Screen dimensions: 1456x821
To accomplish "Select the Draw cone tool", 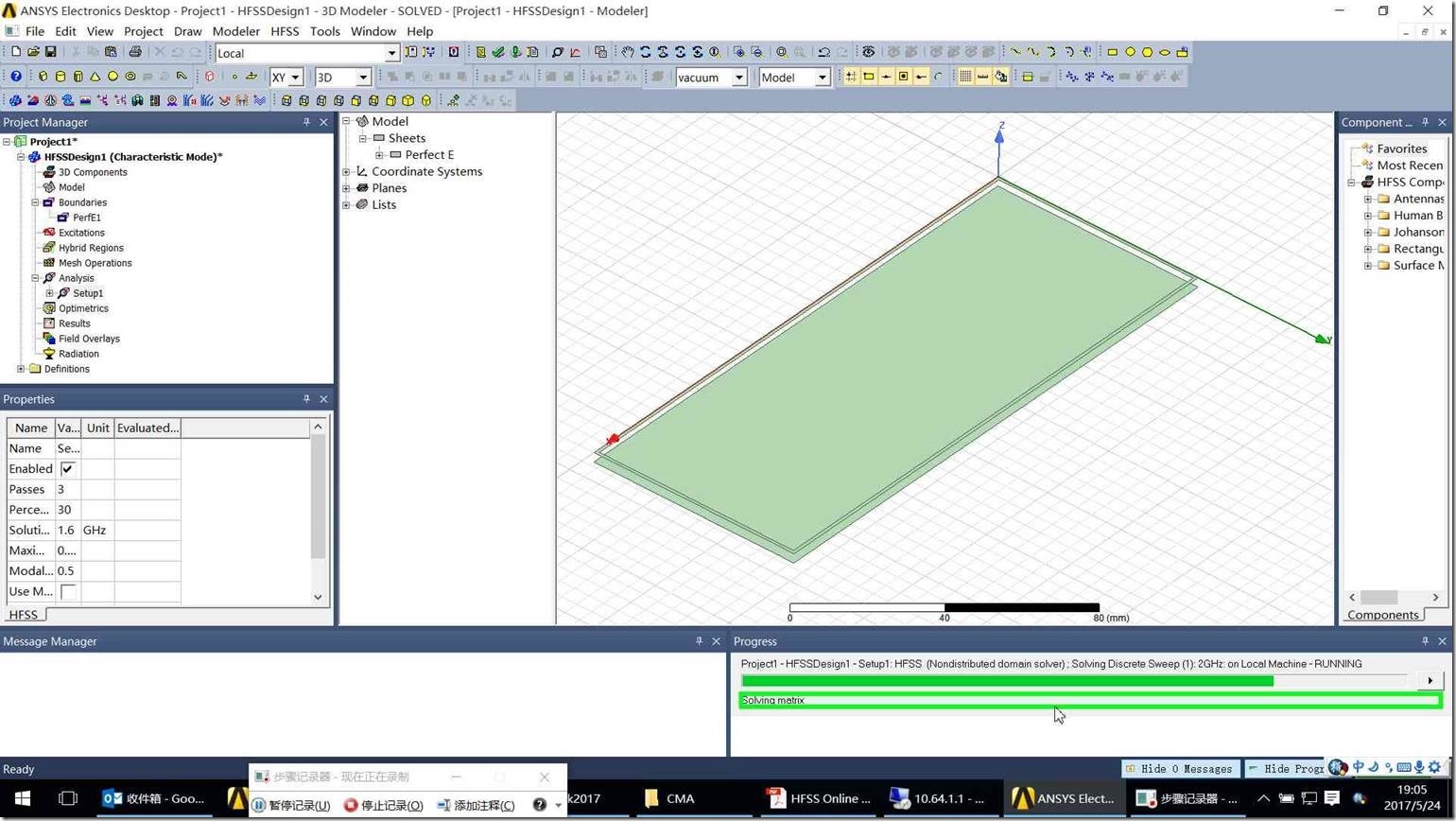I will (x=95, y=77).
